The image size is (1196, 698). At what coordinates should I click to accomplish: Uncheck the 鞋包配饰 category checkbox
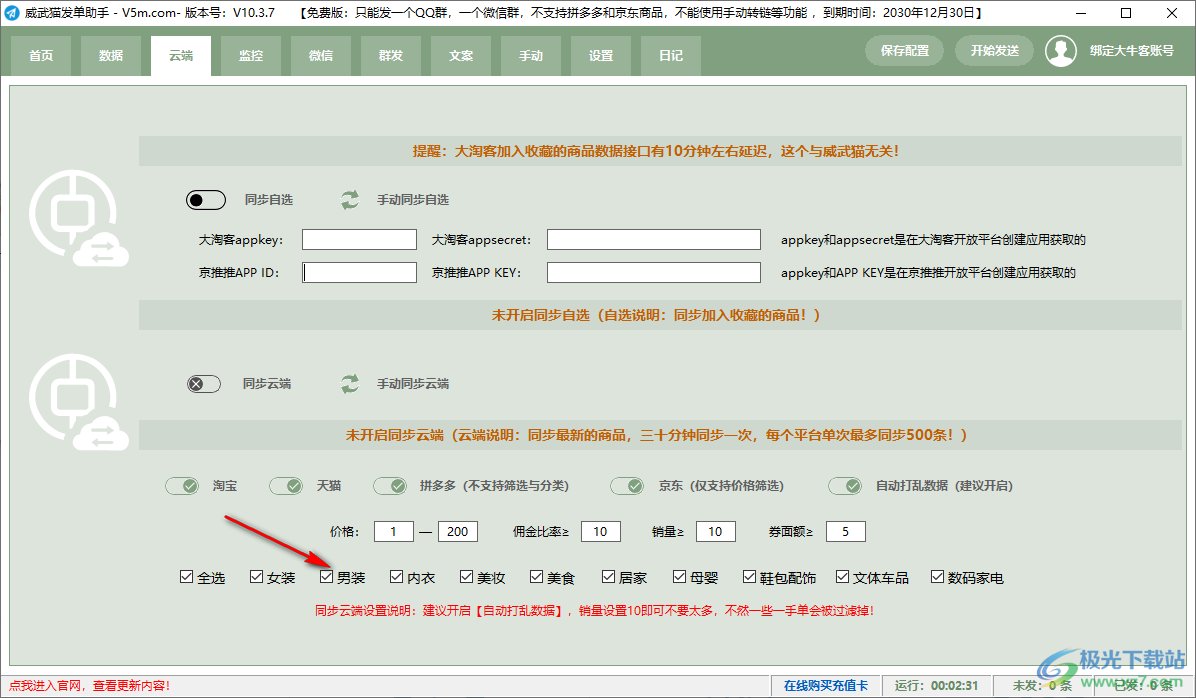749,577
